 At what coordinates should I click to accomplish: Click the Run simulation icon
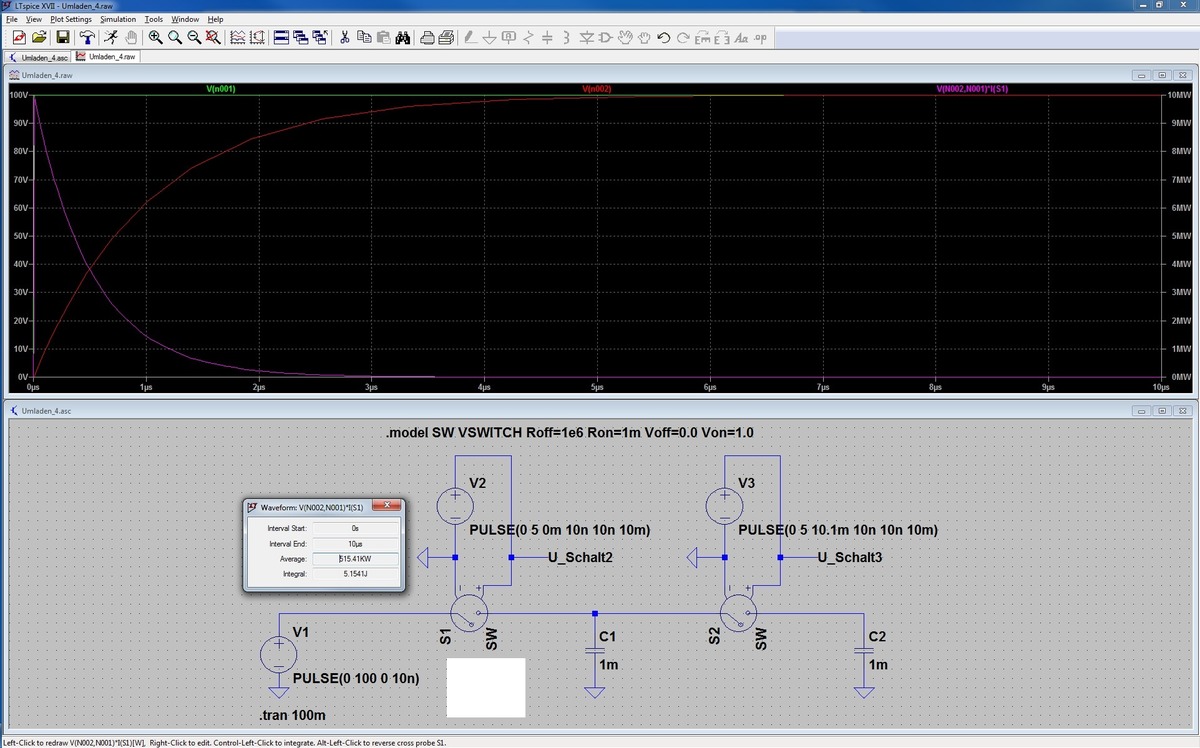pyautogui.click(x=109, y=38)
